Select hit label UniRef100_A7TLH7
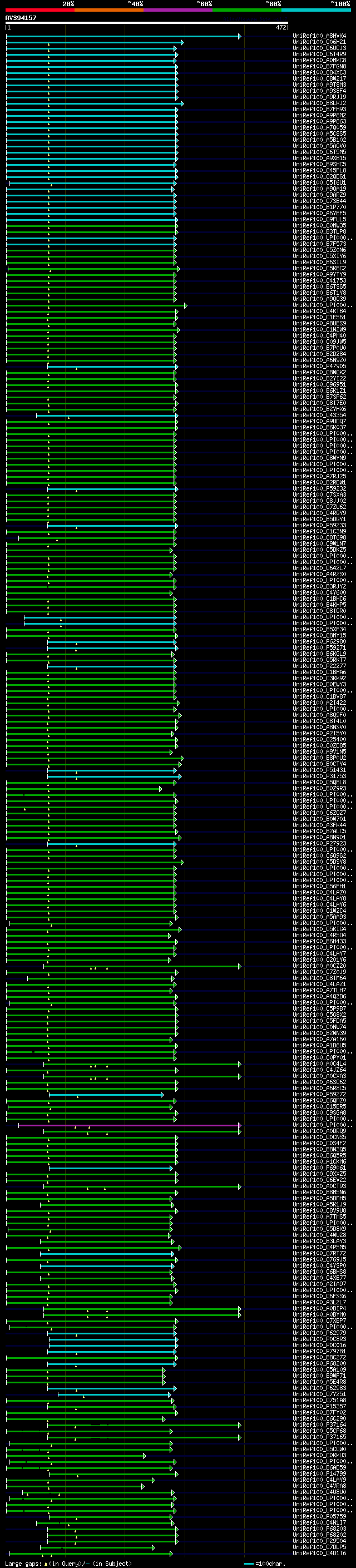The width and height of the screenshot is (356, 1568). coord(319,990)
